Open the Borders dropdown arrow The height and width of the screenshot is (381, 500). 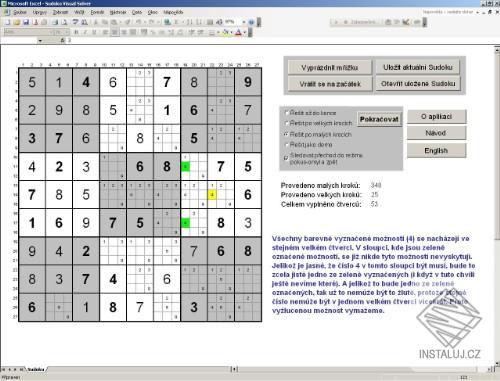[x=218, y=32]
